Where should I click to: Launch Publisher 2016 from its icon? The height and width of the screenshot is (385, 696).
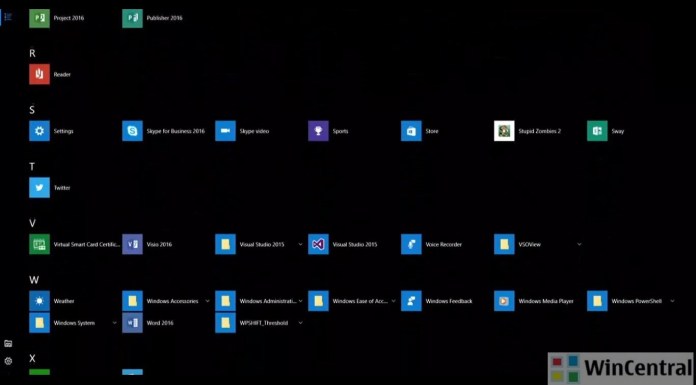tap(132, 18)
